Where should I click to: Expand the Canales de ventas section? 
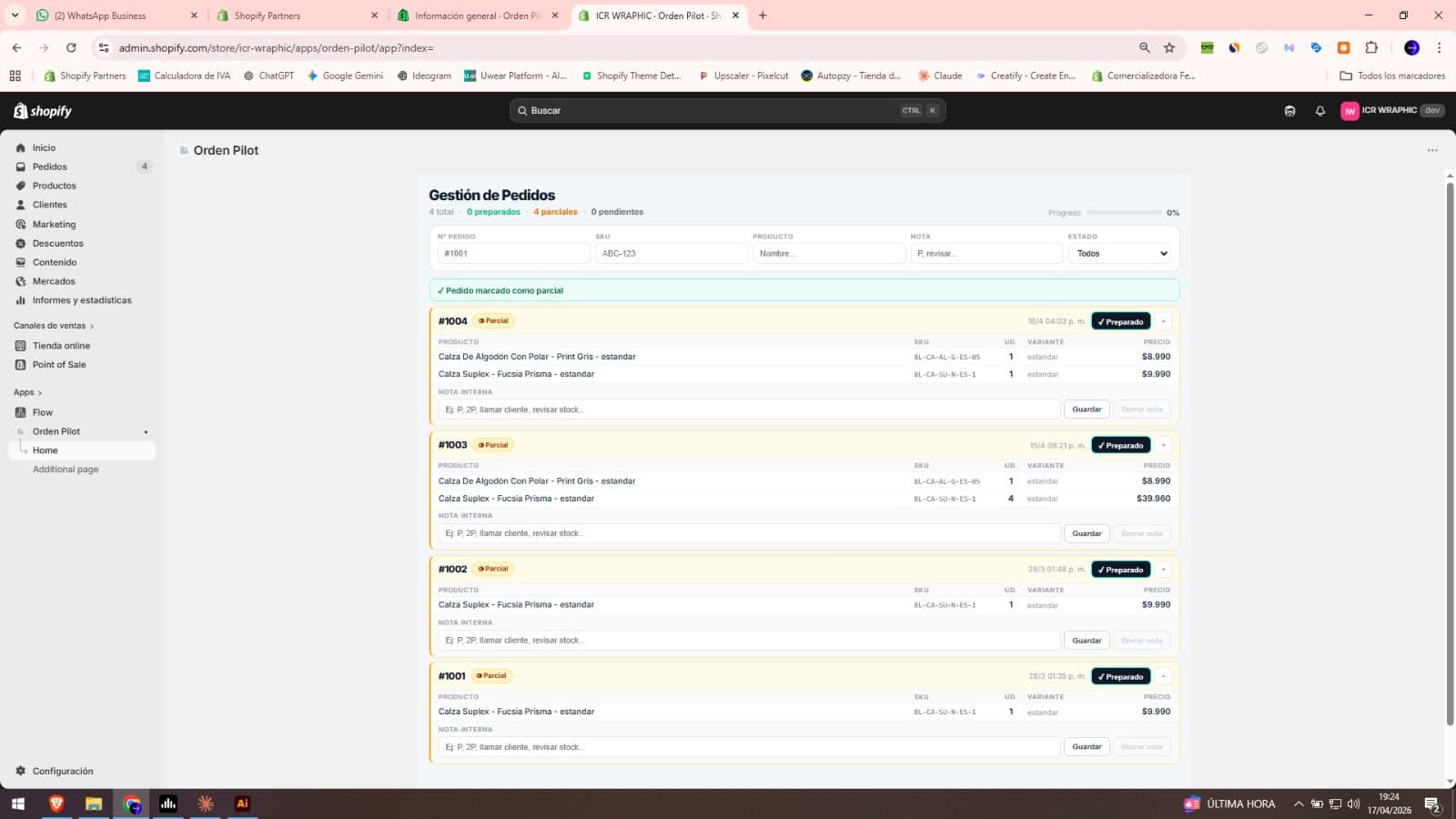click(54, 326)
